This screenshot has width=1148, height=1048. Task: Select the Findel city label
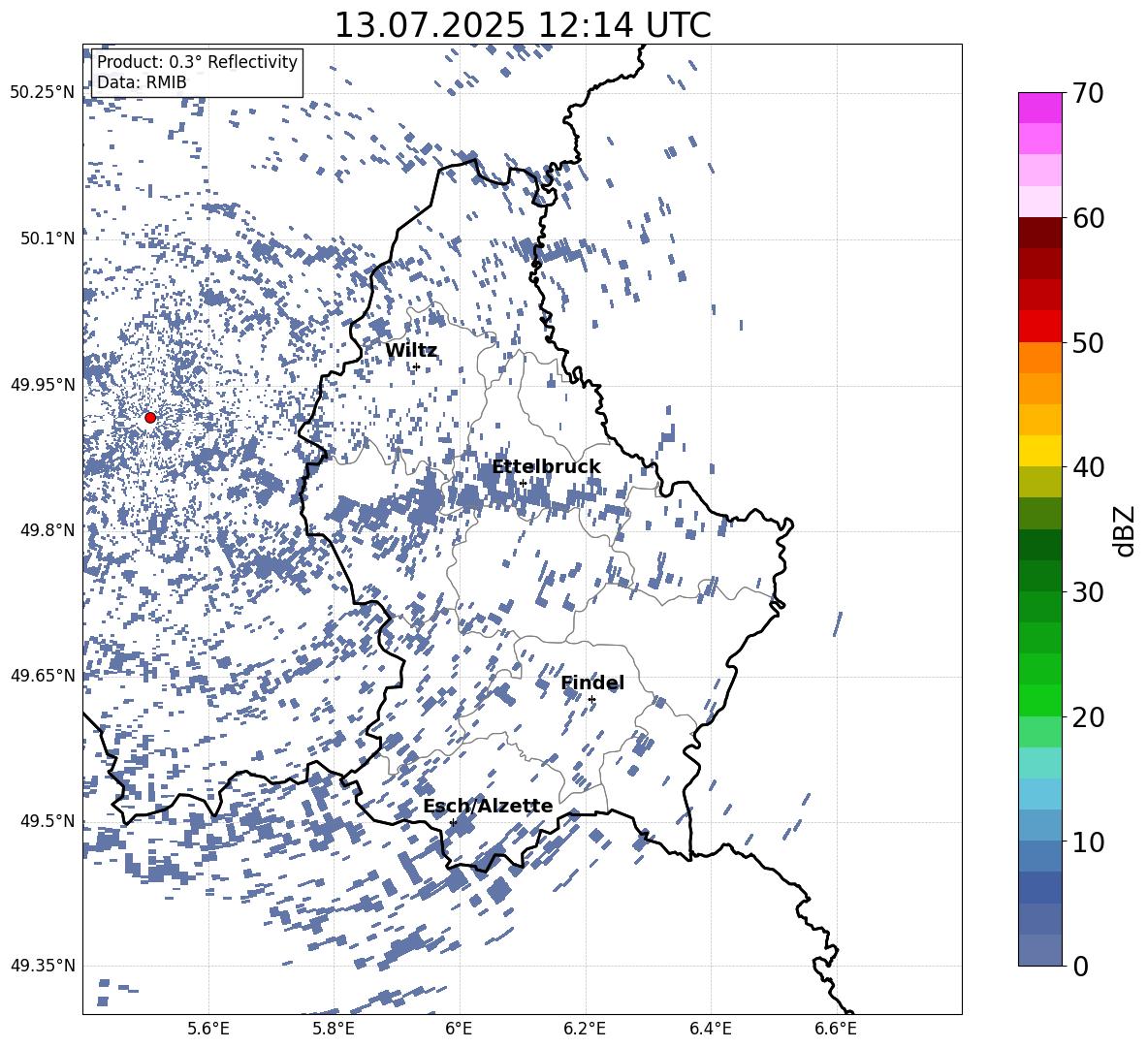point(592,683)
